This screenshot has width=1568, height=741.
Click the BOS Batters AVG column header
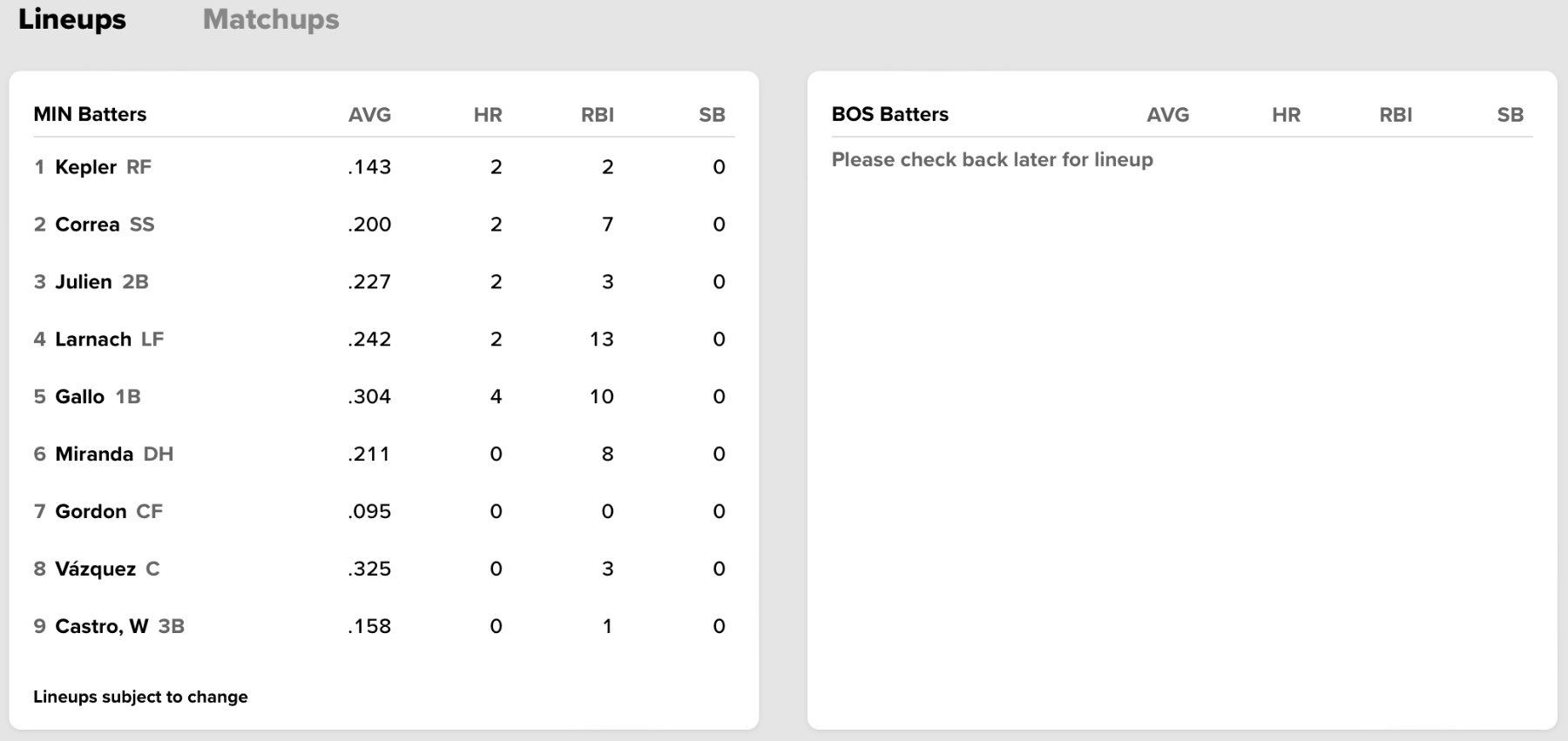point(1167,115)
